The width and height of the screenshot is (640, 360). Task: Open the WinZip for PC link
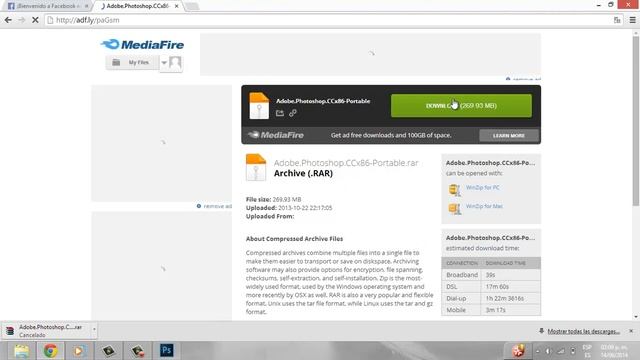click(482, 187)
